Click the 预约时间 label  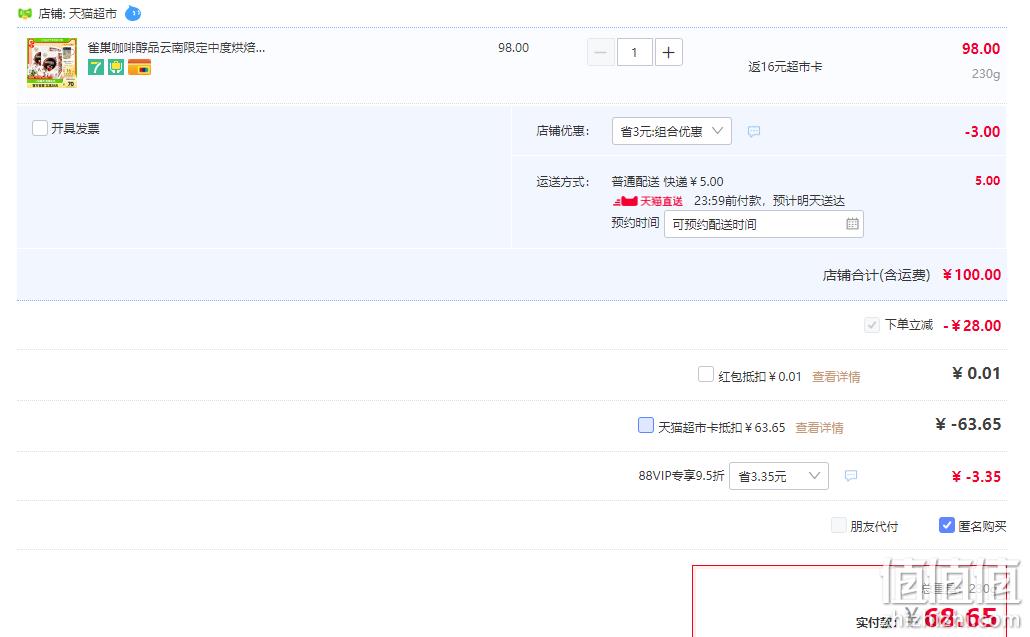[x=635, y=223]
